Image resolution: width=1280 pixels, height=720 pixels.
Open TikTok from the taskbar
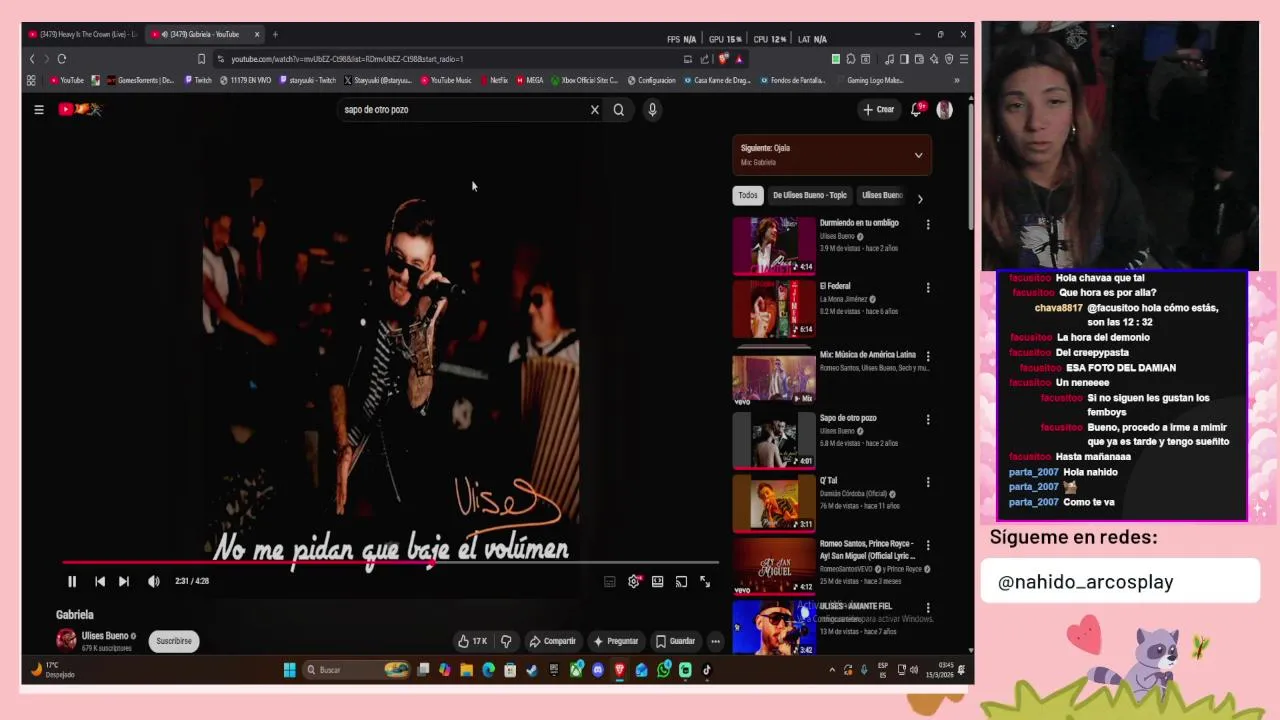(x=707, y=670)
